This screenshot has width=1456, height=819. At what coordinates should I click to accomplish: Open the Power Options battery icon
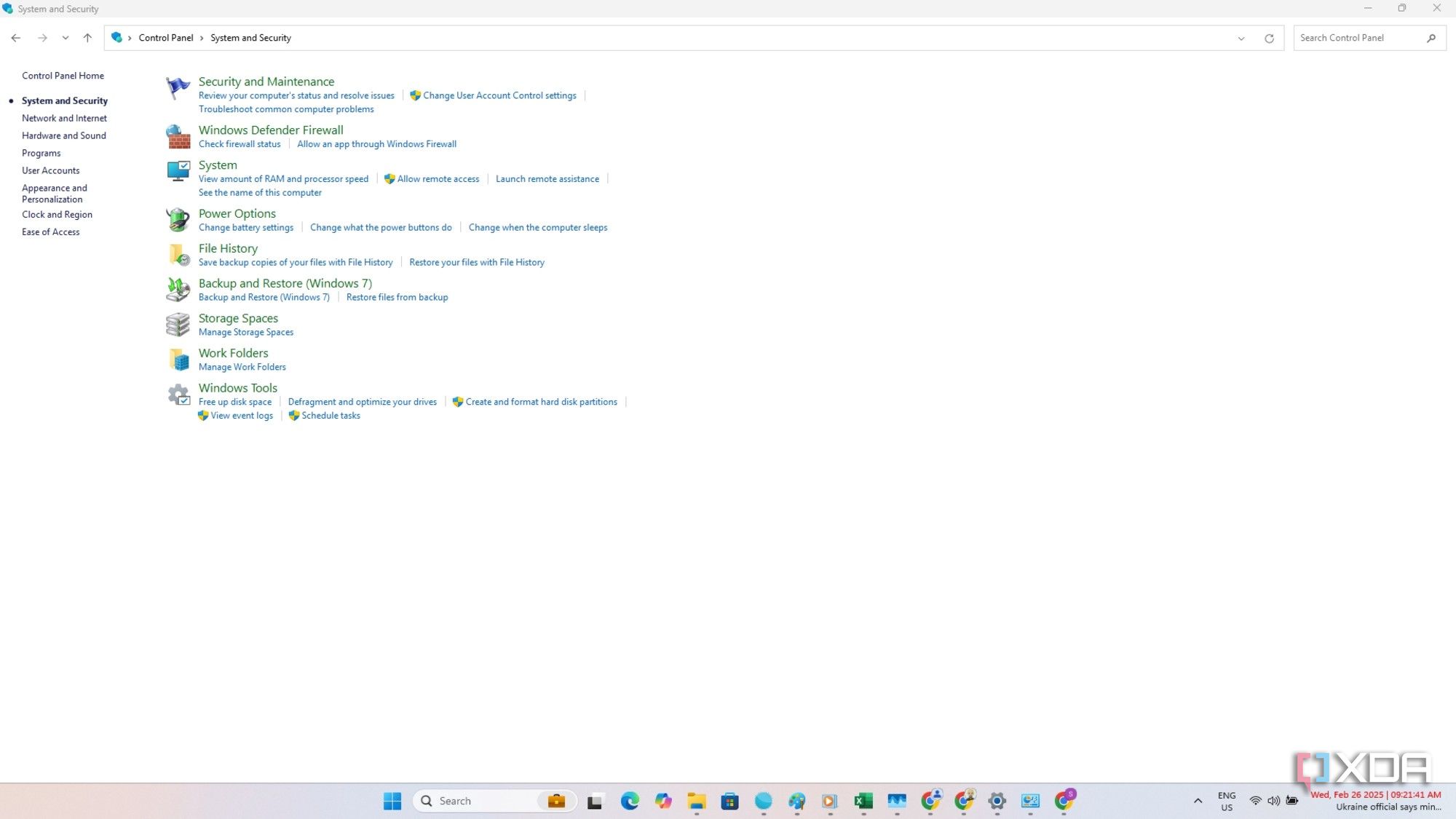178,219
